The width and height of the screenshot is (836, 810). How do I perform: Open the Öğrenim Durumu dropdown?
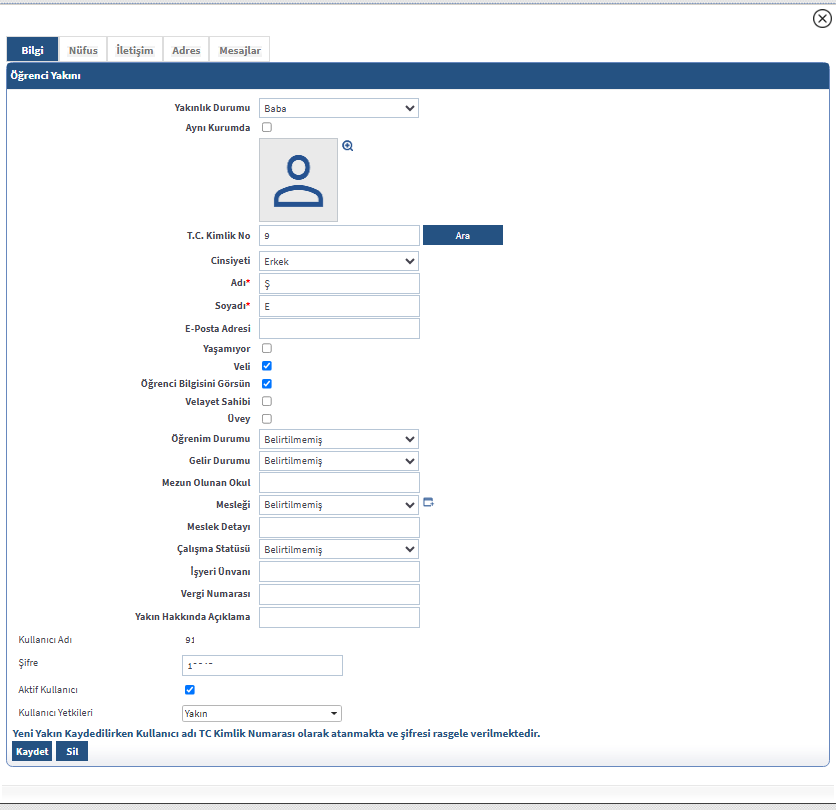338,439
